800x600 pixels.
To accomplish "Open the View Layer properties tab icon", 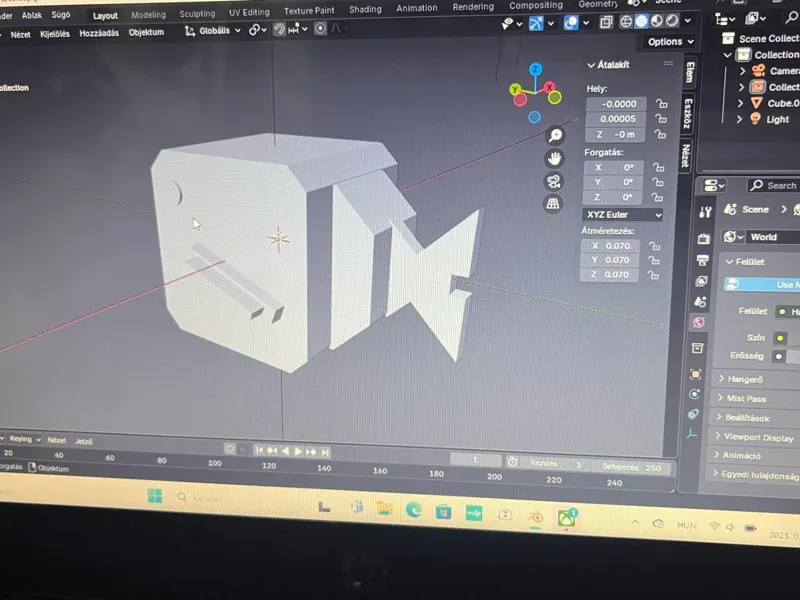I will pyautogui.click(x=701, y=281).
